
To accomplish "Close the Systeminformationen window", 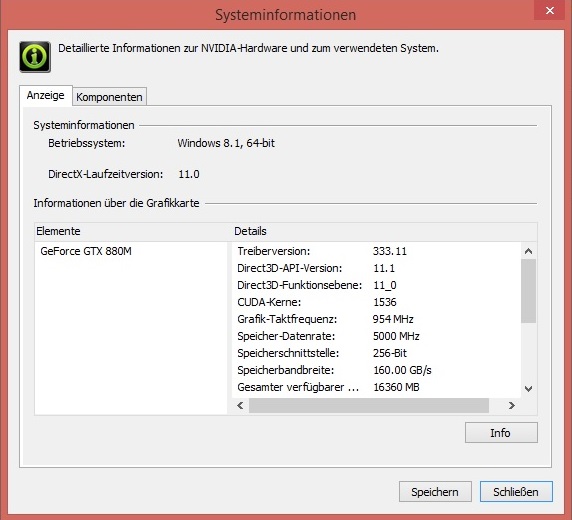I will [x=550, y=10].
